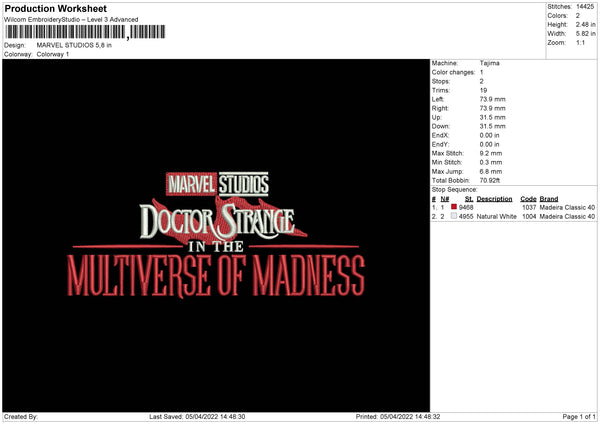Image resolution: width=600 pixels, height=424 pixels.
Task: Click the St. column header
Action: [x=468, y=199]
